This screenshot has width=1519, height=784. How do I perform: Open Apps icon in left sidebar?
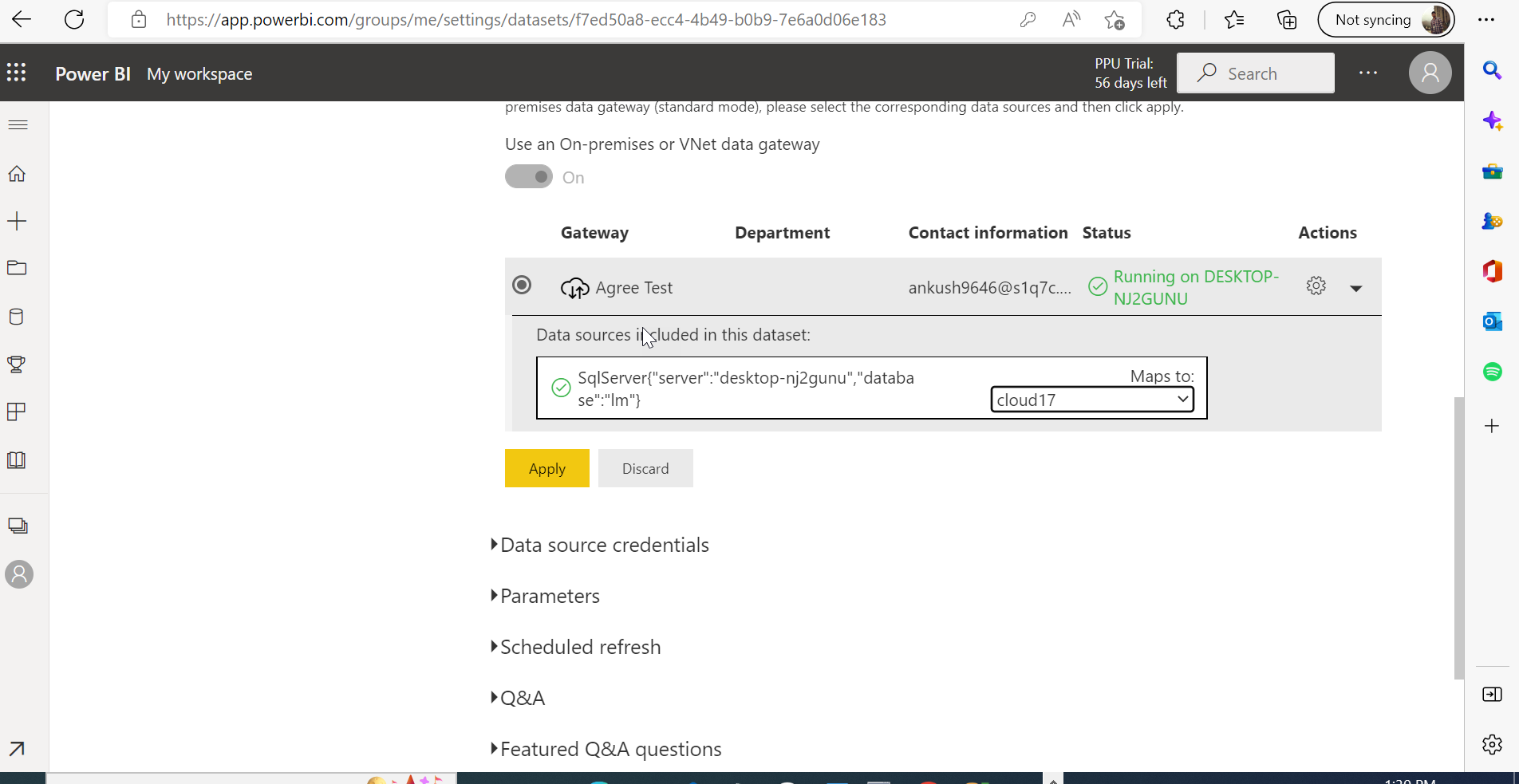[x=17, y=412]
